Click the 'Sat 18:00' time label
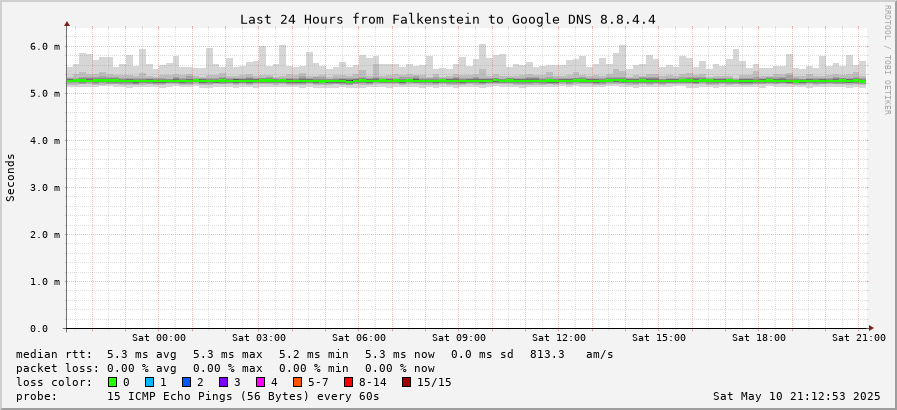Screen dimensions: 897x410 coord(759,338)
